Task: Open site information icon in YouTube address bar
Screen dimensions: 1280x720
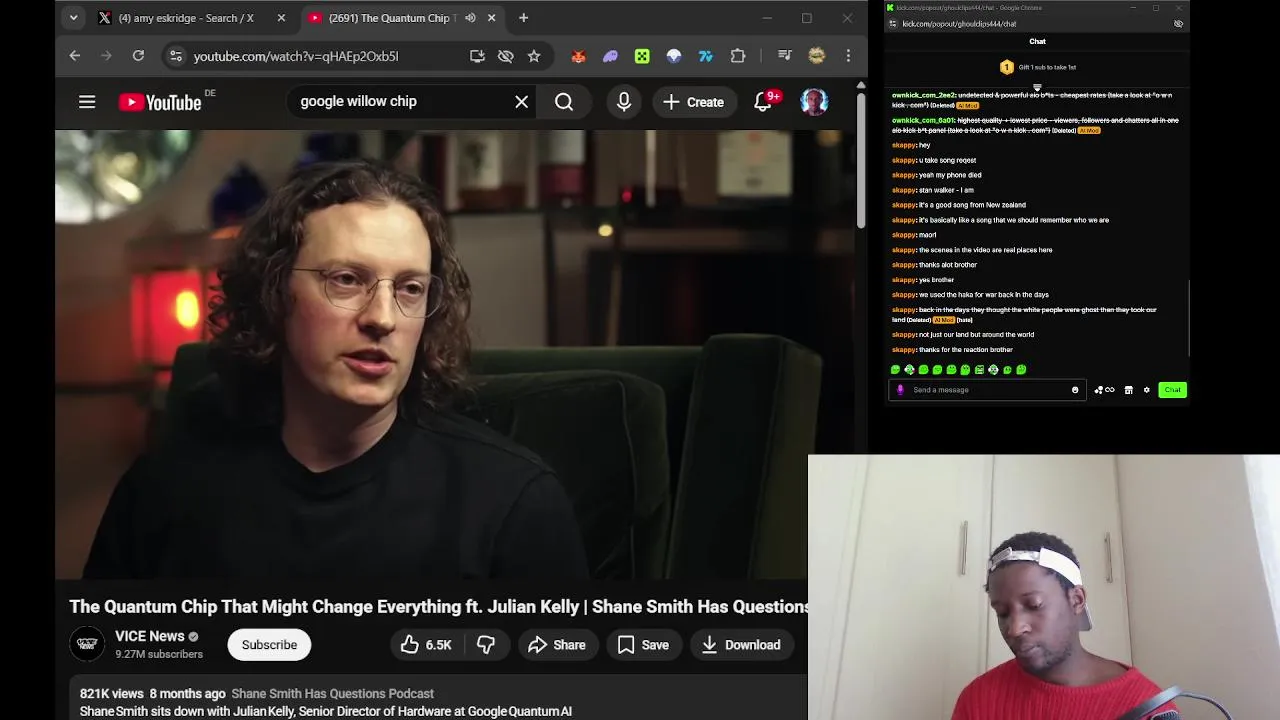Action: point(176,56)
